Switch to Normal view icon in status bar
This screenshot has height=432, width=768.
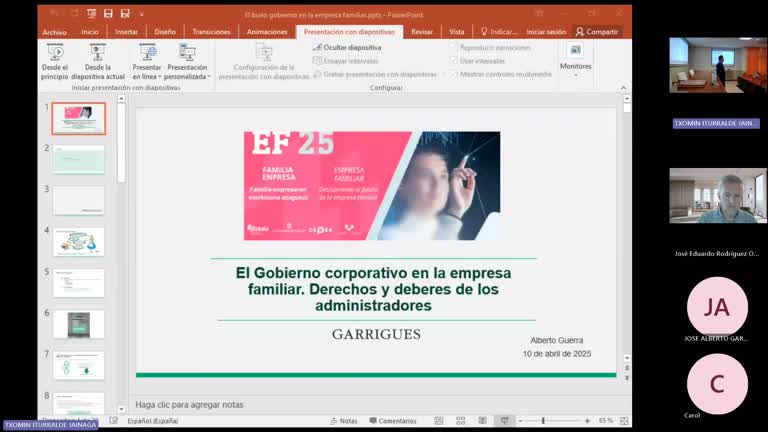point(439,421)
